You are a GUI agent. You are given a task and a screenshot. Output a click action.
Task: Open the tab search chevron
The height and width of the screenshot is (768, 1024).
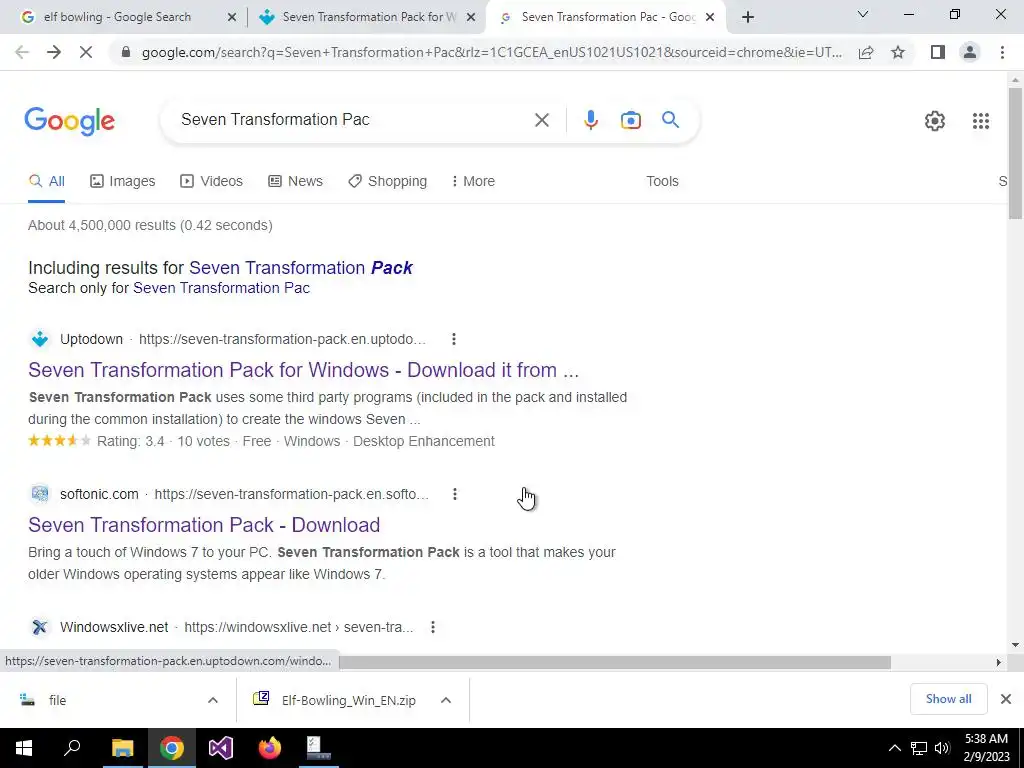click(x=863, y=14)
